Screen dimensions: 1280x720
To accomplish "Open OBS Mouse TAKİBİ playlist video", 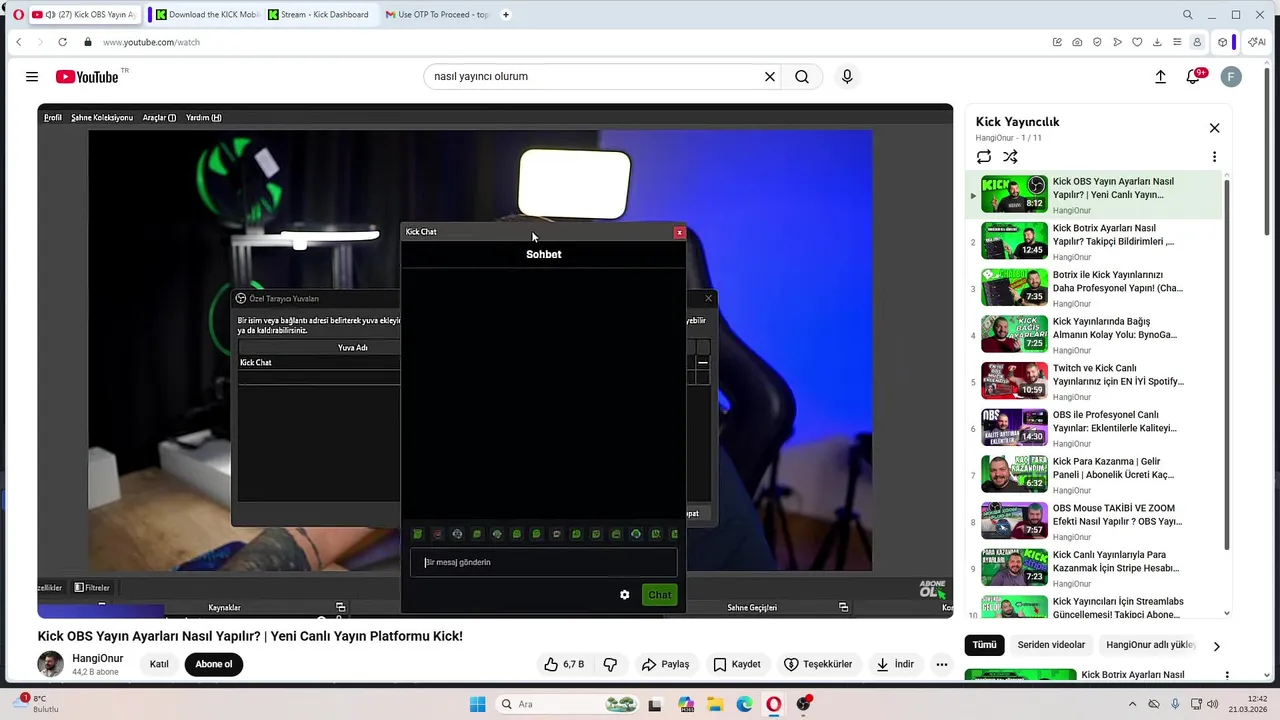I will [x=1094, y=521].
